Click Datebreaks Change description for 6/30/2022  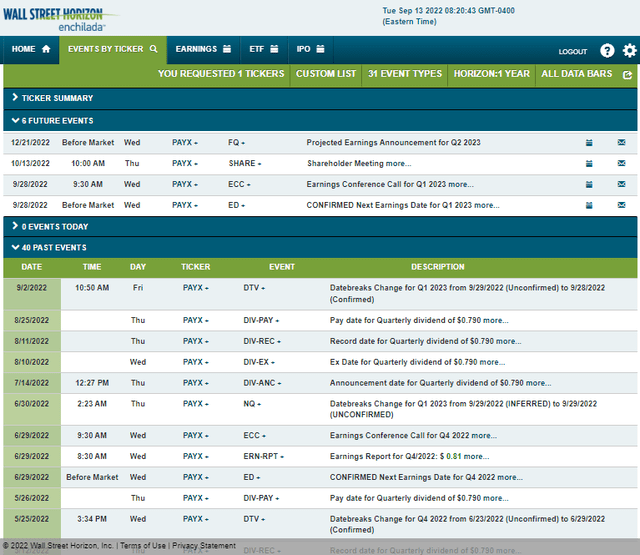pyautogui.click(x=463, y=409)
